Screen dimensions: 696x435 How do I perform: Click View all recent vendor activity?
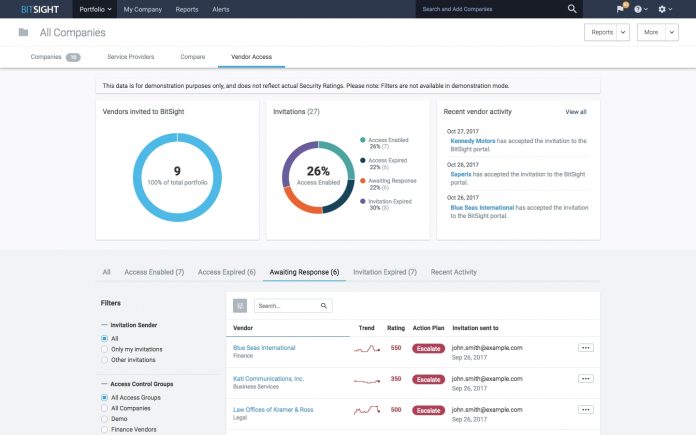coord(576,112)
